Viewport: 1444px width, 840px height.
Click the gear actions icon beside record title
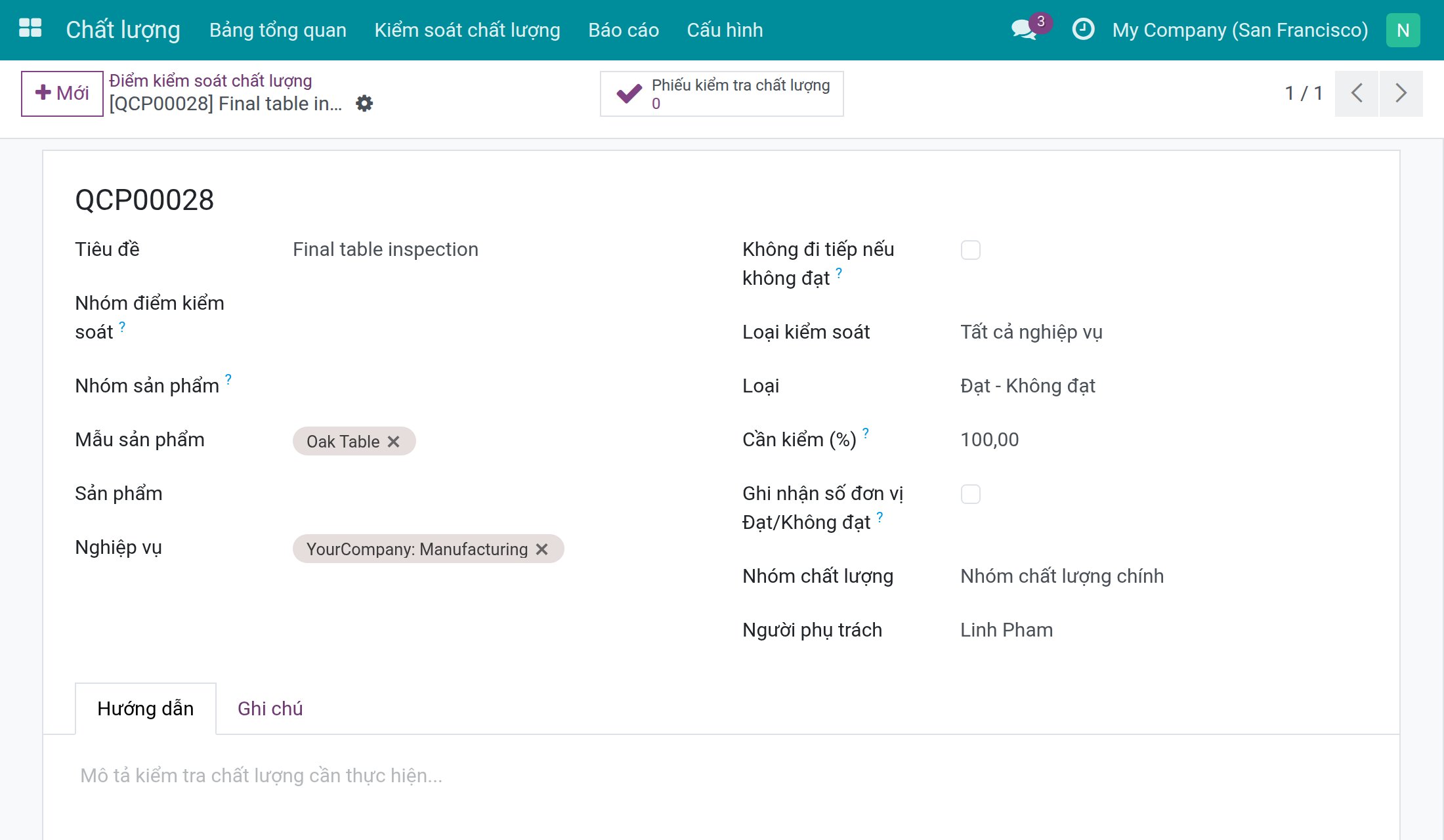click(364, 104)
